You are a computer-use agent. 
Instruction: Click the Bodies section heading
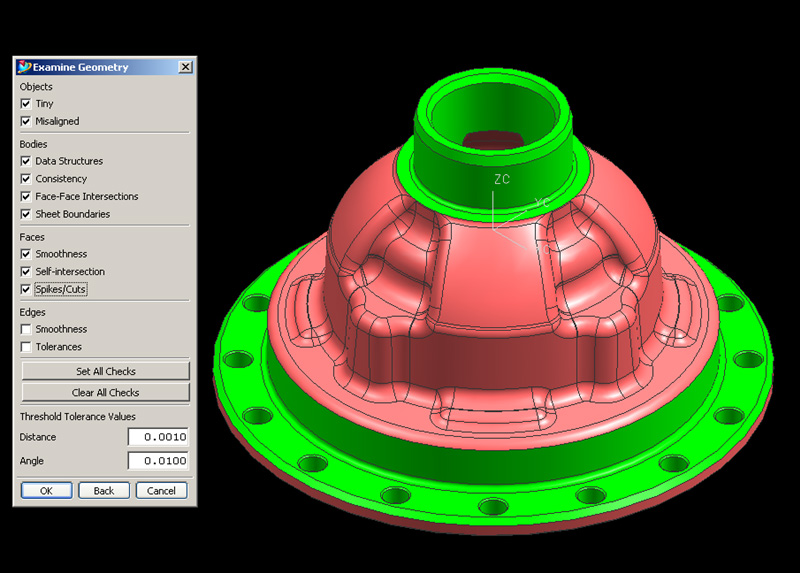33,144
